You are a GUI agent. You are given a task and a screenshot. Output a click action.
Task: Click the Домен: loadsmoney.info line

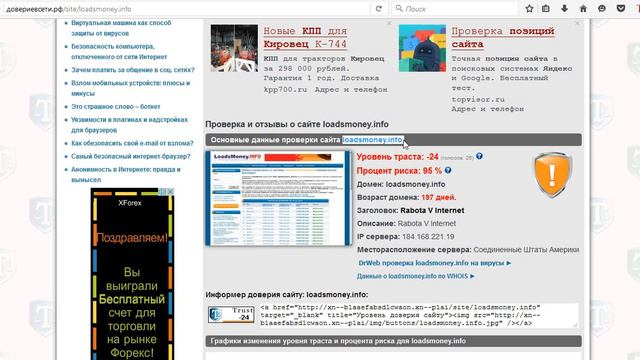click(401, 184)
